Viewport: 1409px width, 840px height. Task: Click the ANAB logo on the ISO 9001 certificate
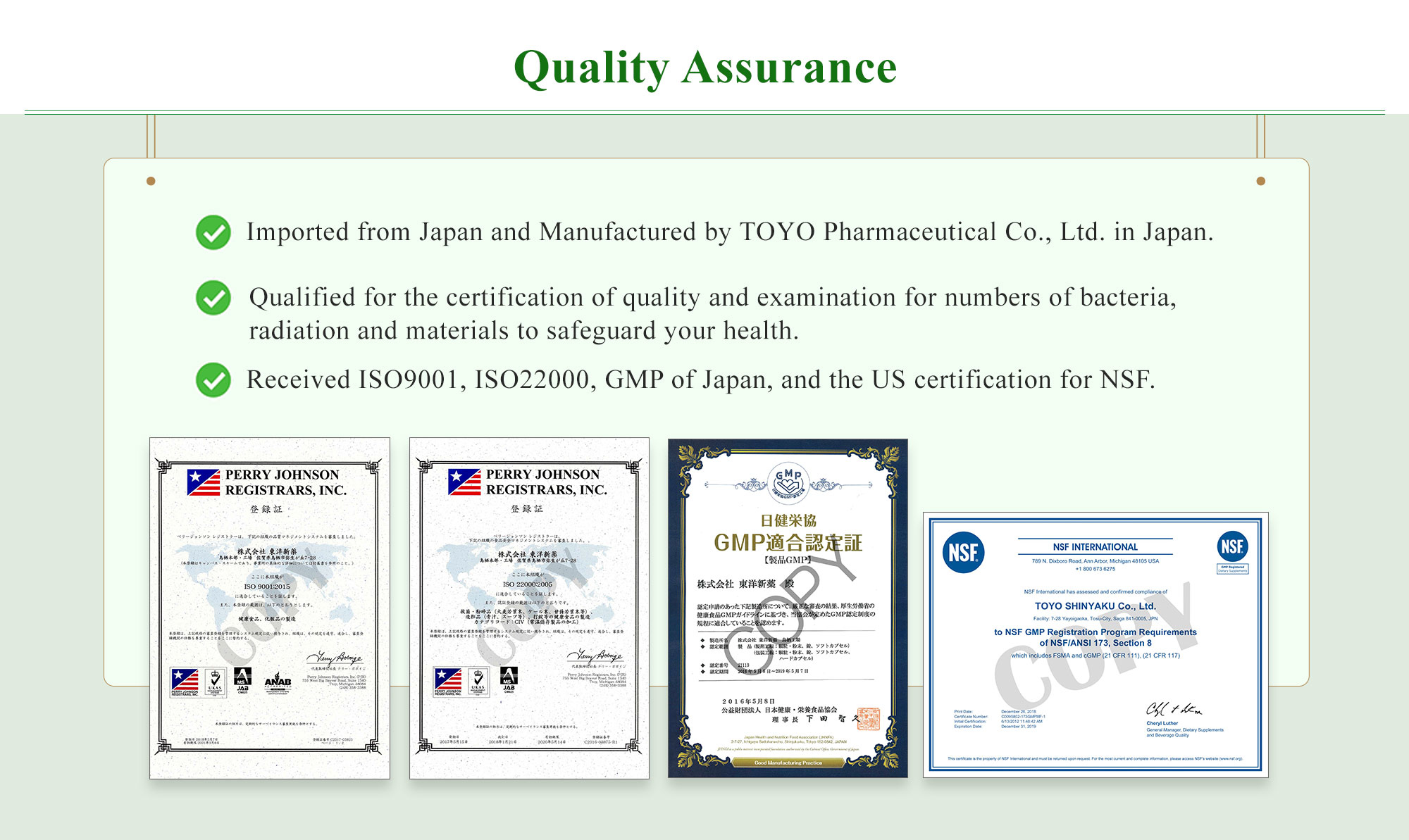278,681
